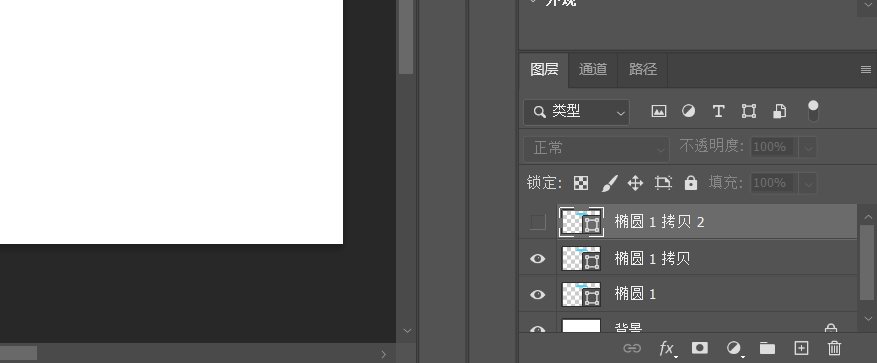Screen dimensions: 877x363
Task: Lock image pixels brush icon
Action: coord(609,183)
